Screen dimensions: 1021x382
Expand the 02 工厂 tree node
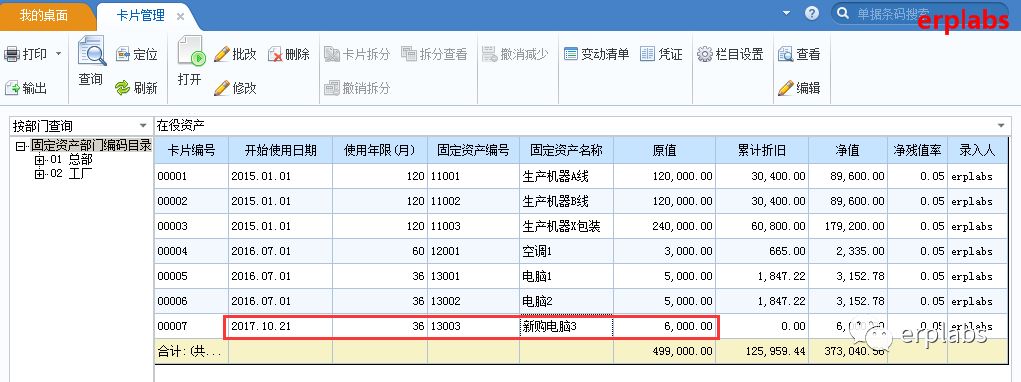click(x=40, y=174)
